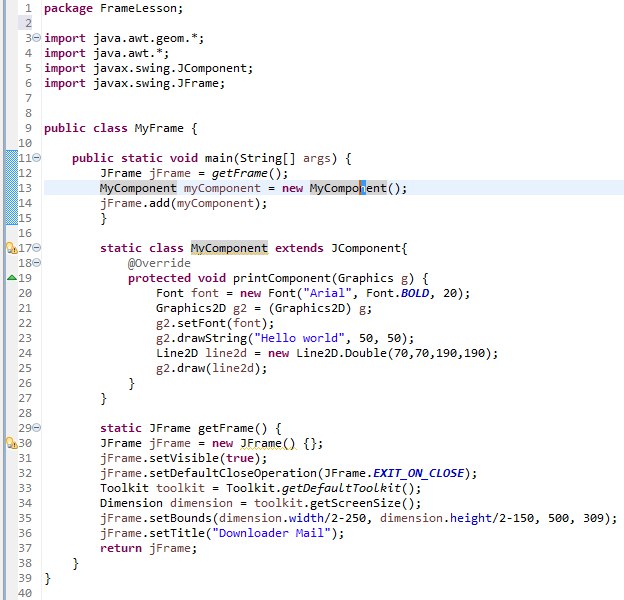Click the "Arial" string literal
624x600 pixels.
pyautogui.click(x=327, y=293)
